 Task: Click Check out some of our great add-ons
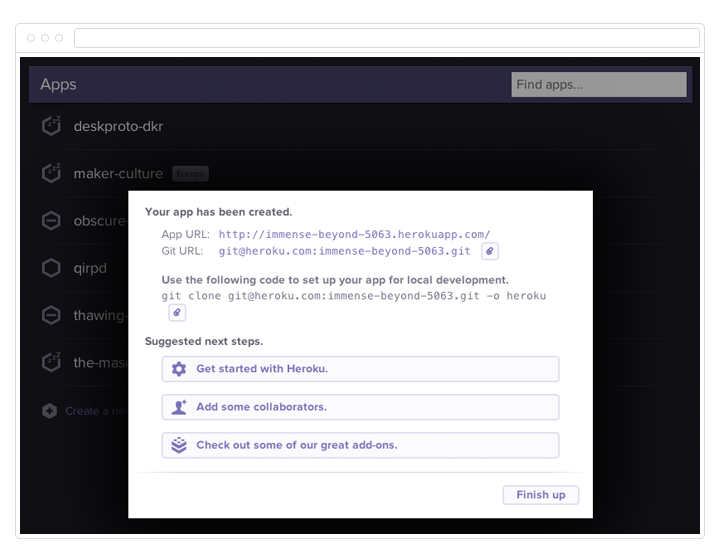point(360,445)
